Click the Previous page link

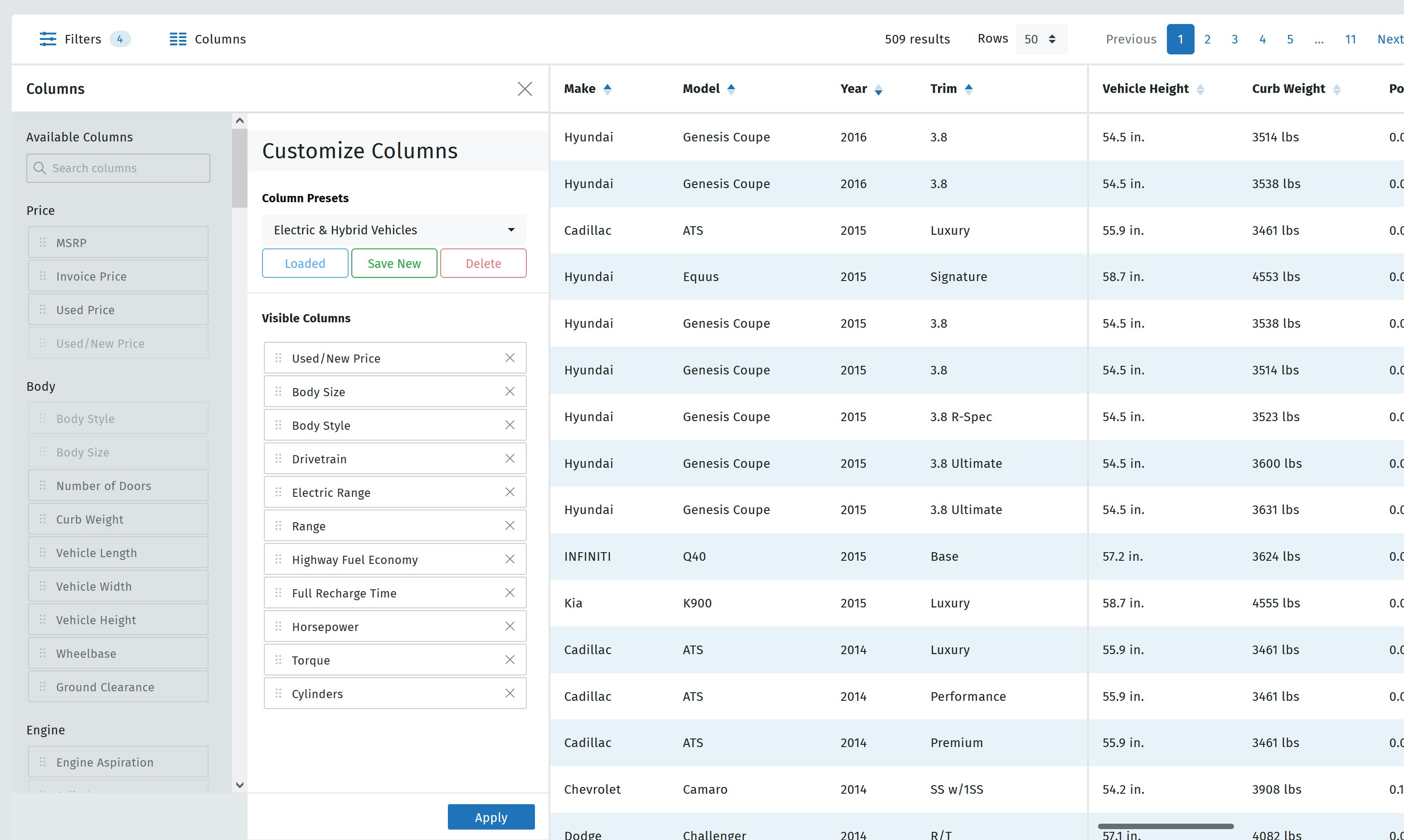coord(1131,39)
